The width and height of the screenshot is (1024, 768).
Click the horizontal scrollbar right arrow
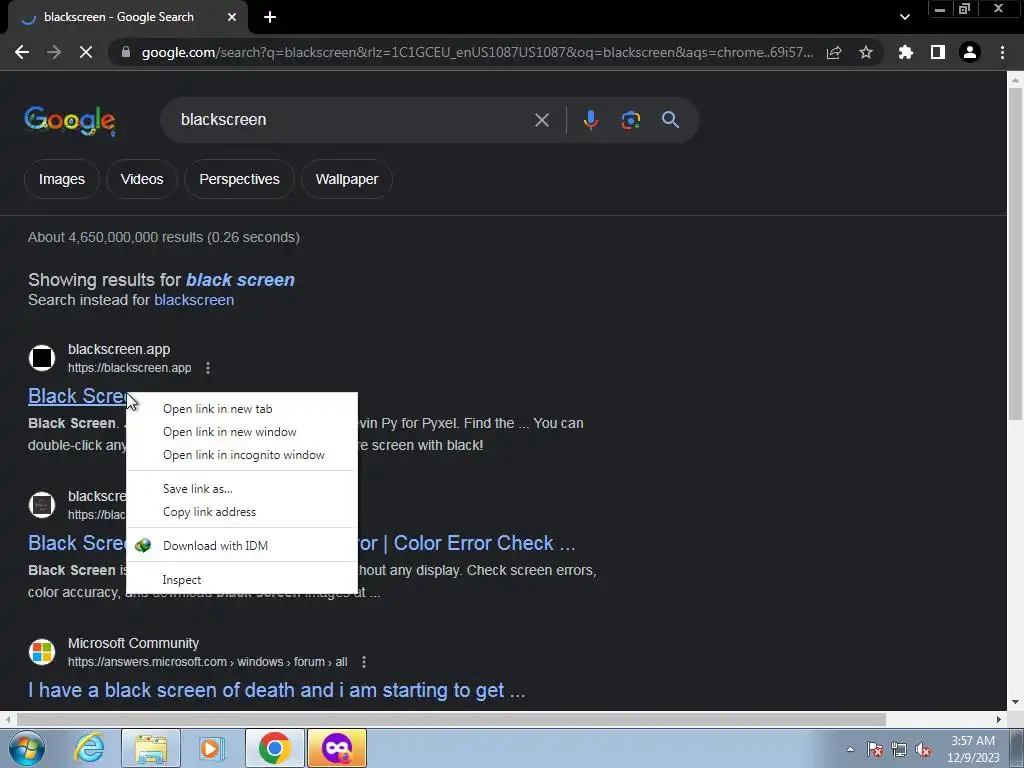(x=999, y=719)
